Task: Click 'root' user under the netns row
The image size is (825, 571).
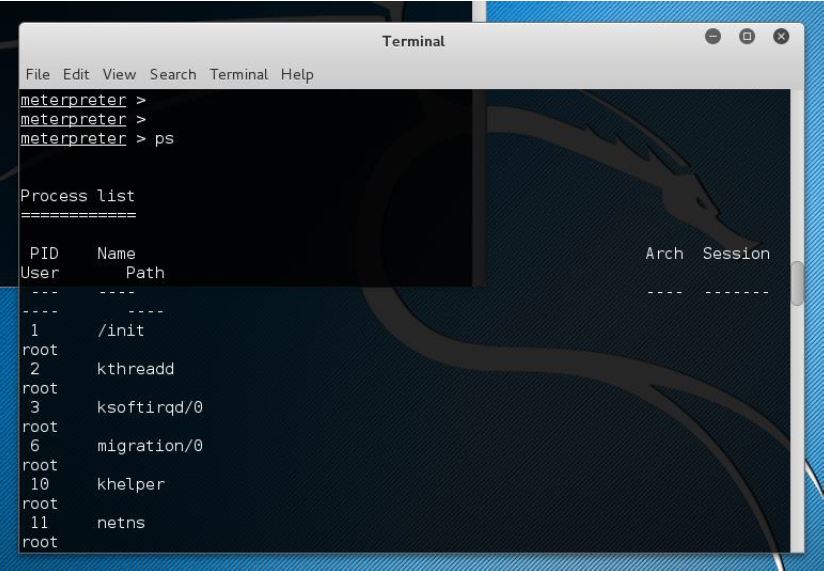Action: tap(39, 542)
